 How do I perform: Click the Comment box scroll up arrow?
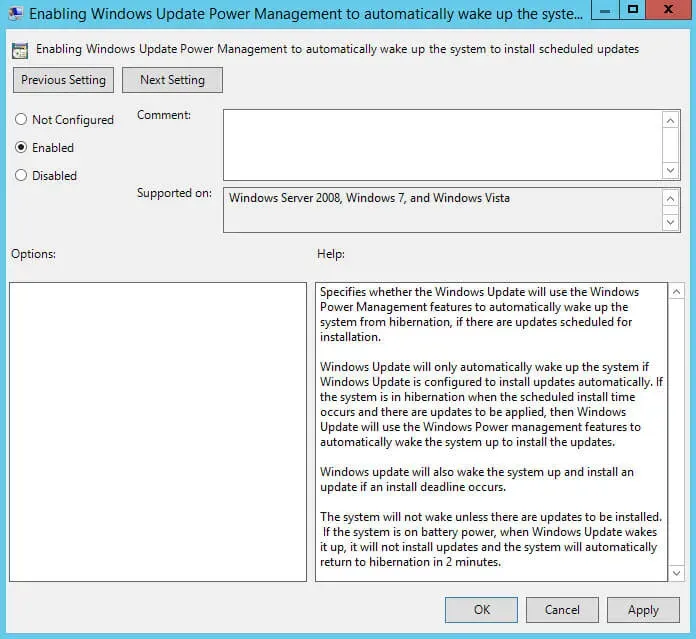pos(671,120)
